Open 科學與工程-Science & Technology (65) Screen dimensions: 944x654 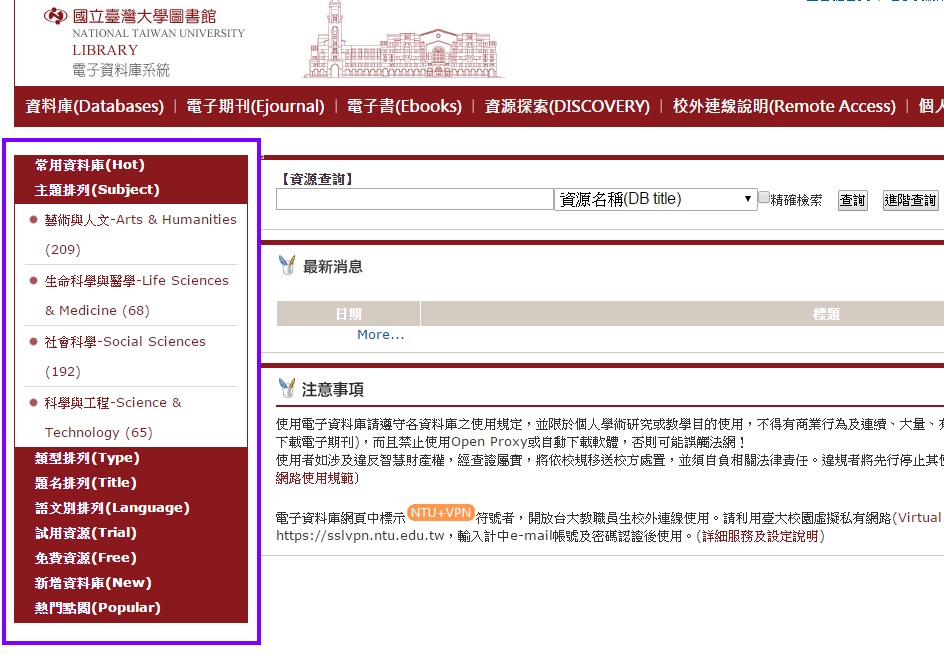113,417
